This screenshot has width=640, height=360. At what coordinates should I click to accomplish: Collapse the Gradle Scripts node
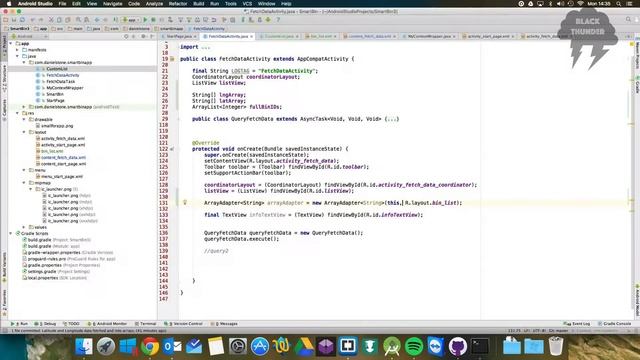pyautogui.click(x=11, y=233)
